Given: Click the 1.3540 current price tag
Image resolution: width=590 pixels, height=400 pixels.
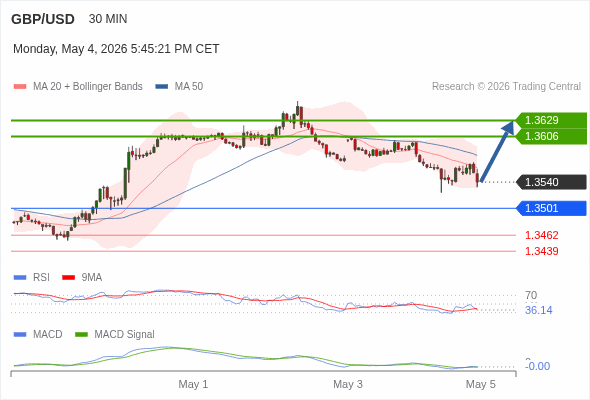Looking at the screenshot, I should point(551,182).
